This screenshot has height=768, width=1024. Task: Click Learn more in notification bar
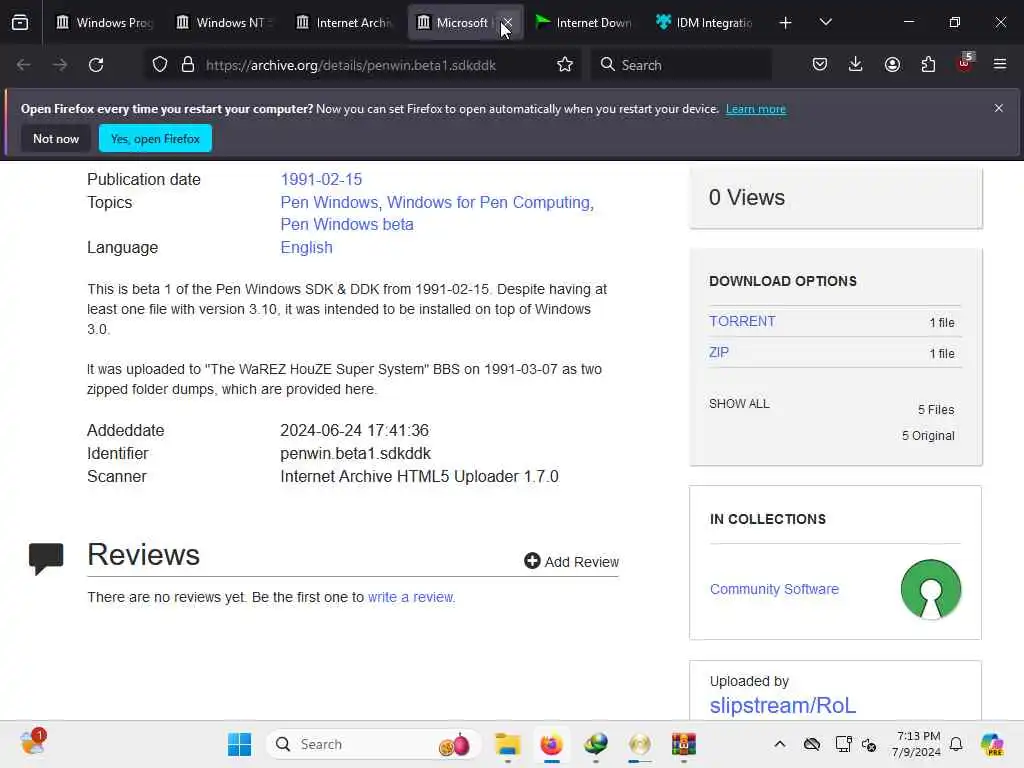pyautogui.click(x=756, y=109)
